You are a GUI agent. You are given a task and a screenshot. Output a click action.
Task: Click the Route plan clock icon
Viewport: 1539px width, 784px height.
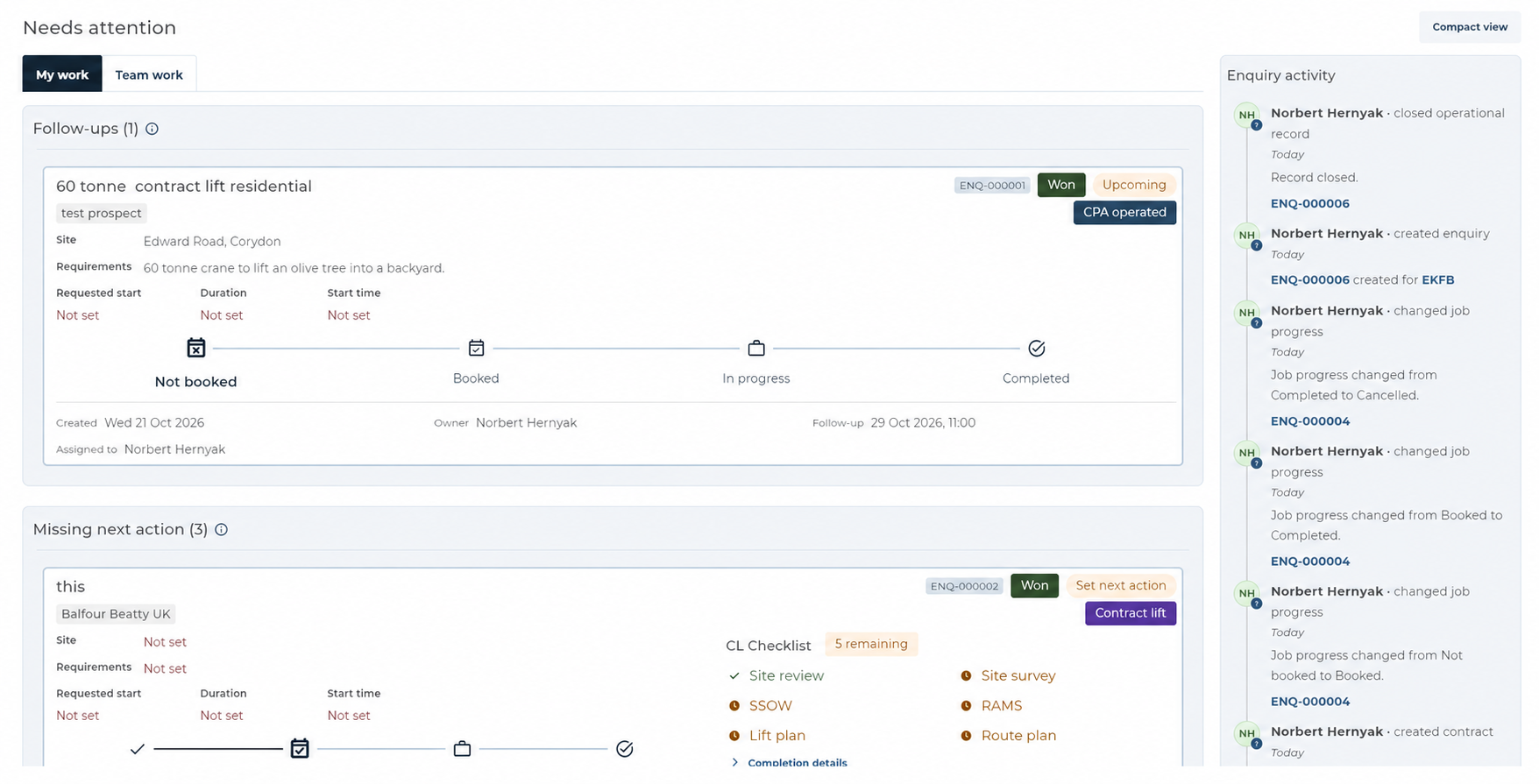coord(966,736)
